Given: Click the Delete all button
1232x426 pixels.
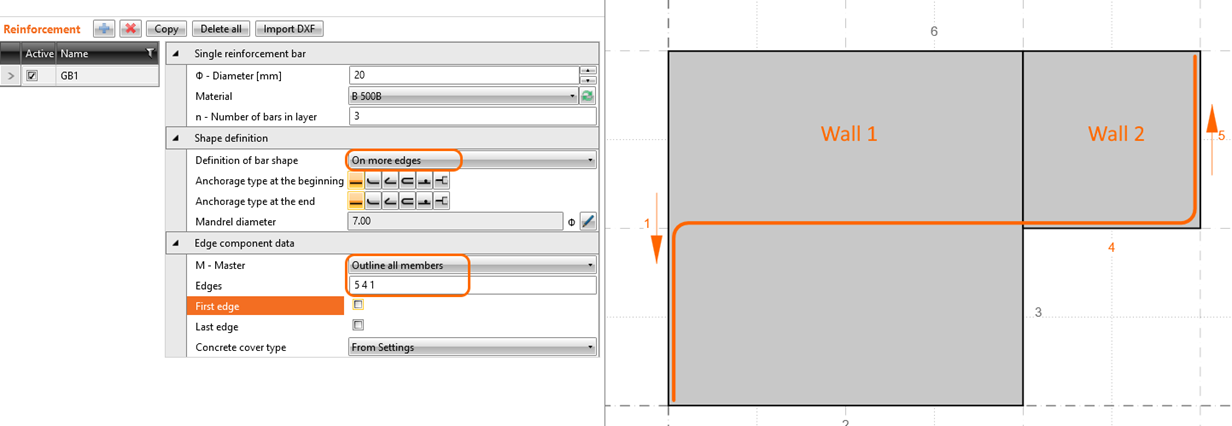Looking at the screenshot, I should click(x=221, y=29).
